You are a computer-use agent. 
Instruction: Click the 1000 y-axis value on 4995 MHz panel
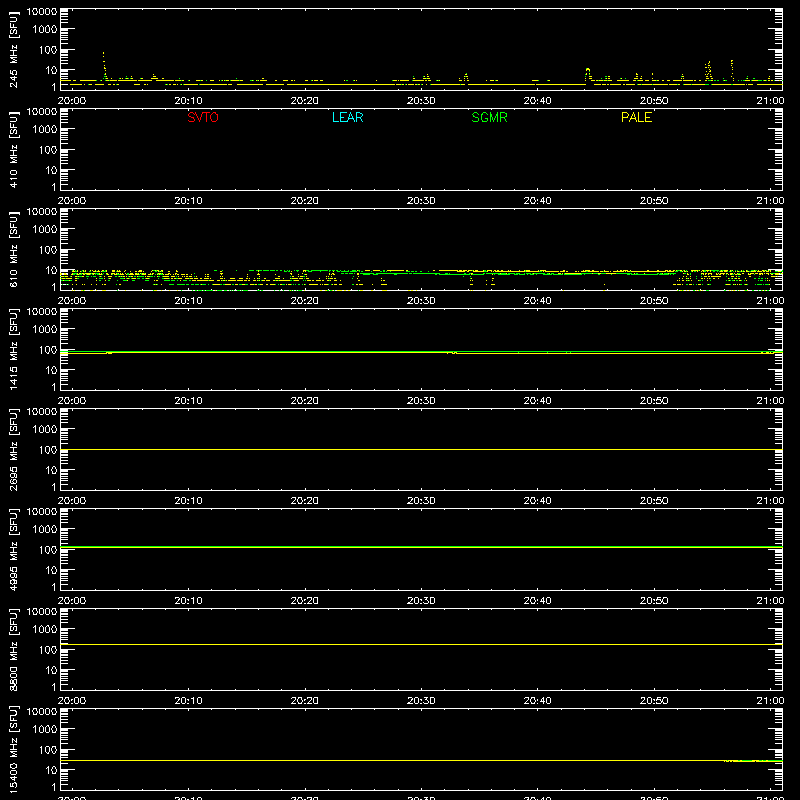tap(45, 530)
